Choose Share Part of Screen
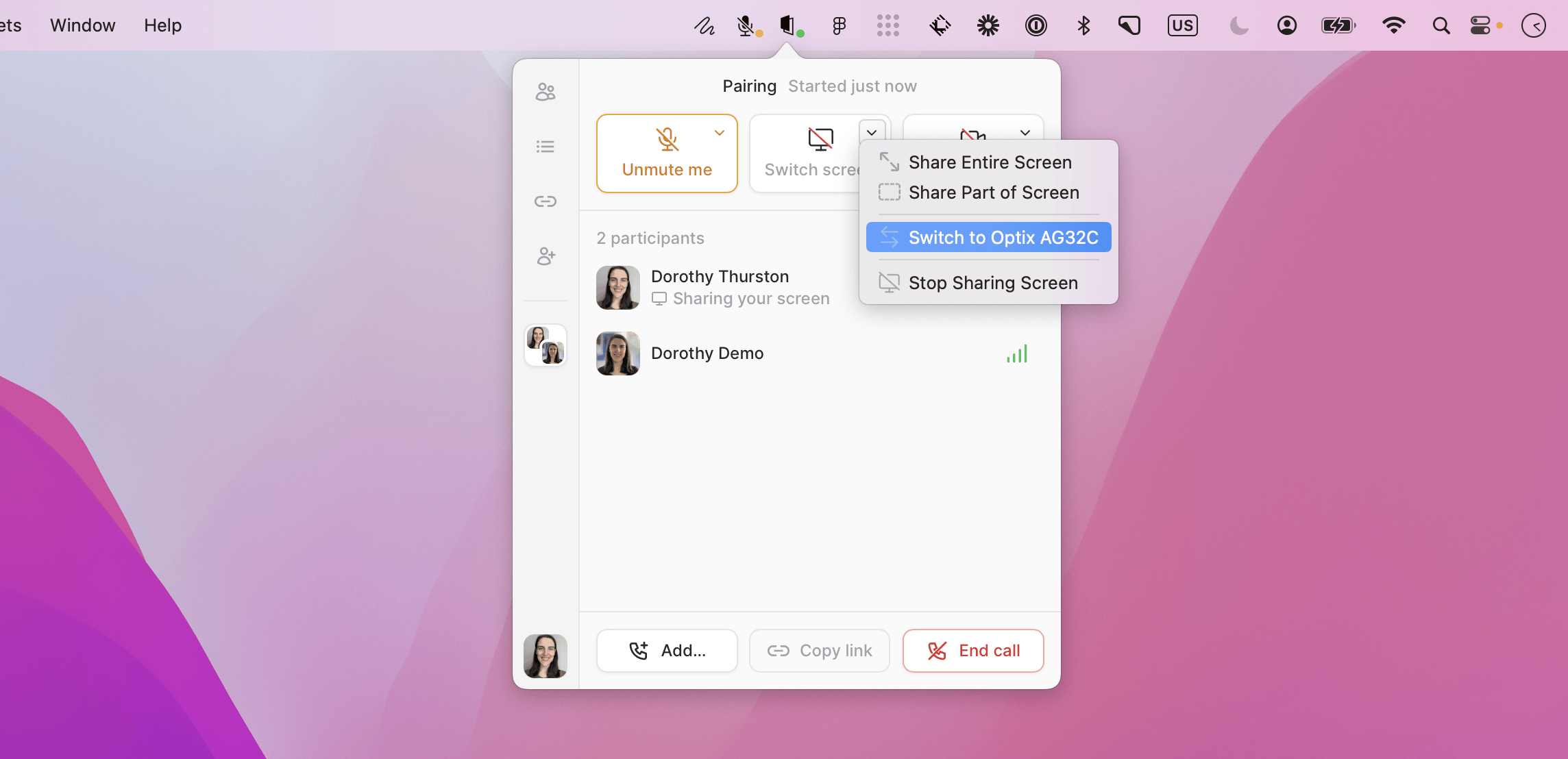This screenshot has height=759, width=1568. coord(989,192)
